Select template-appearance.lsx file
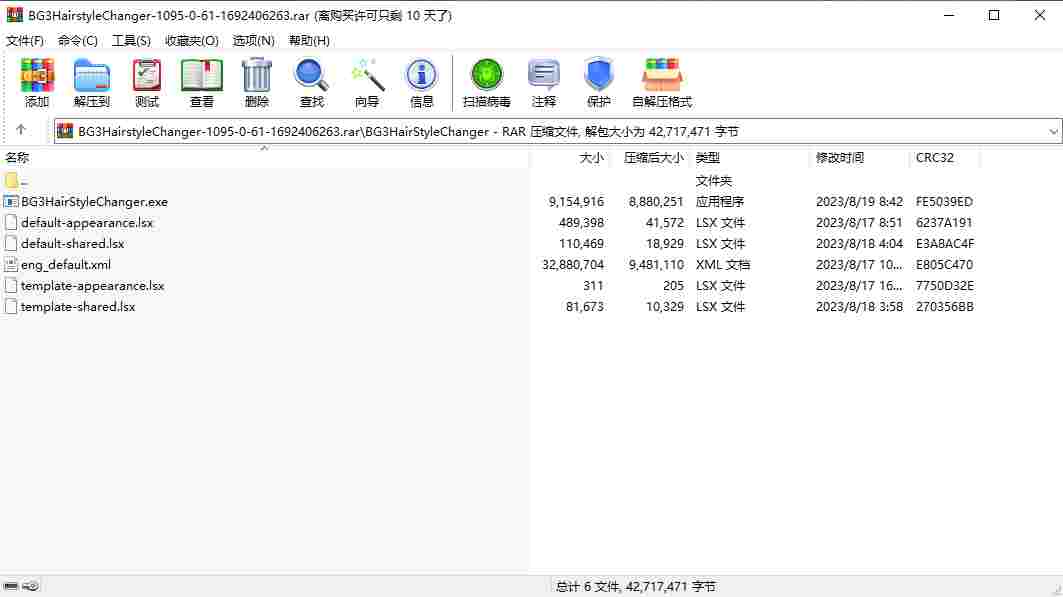Viewport: 1063px width, 597px height. [92, 286]
